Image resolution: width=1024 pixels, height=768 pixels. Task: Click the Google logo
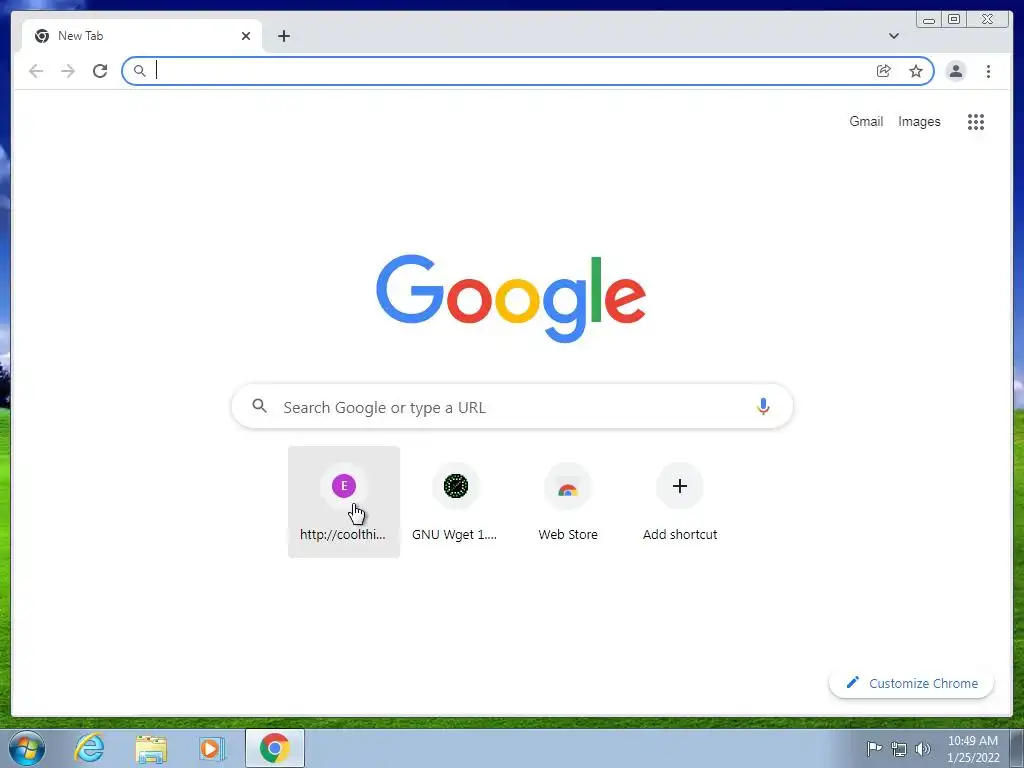[x=511, y=298]
